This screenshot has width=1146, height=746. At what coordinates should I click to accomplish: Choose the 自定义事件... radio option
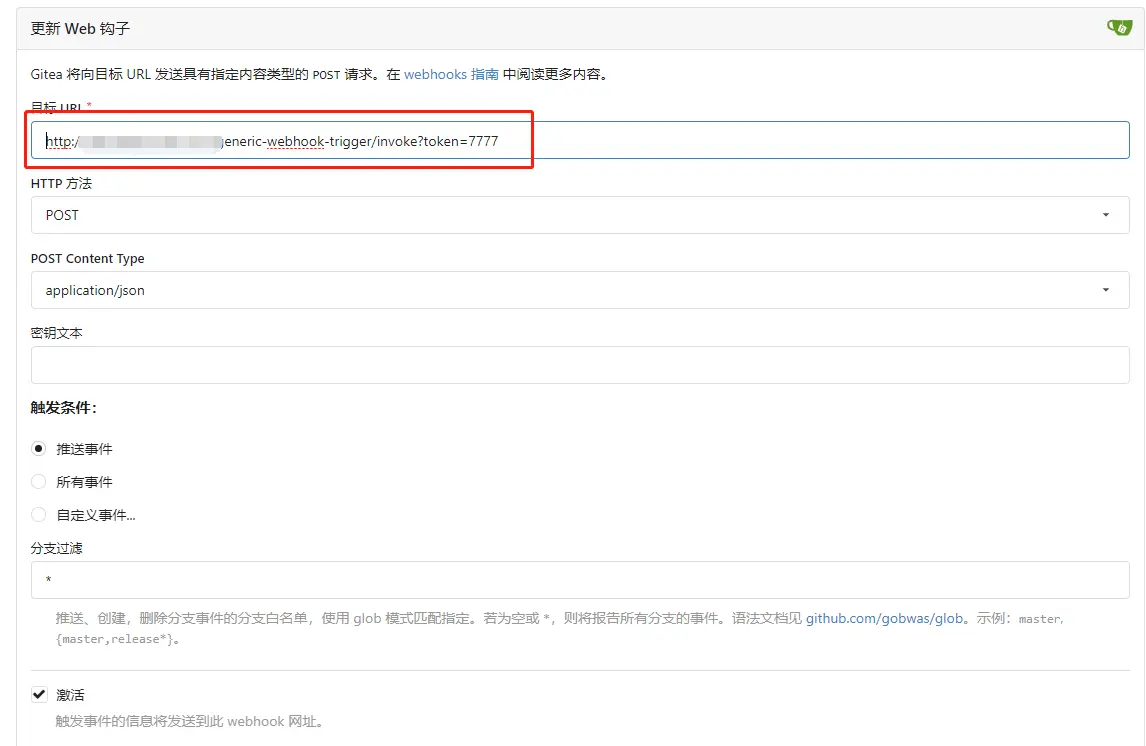click(39, 515)
